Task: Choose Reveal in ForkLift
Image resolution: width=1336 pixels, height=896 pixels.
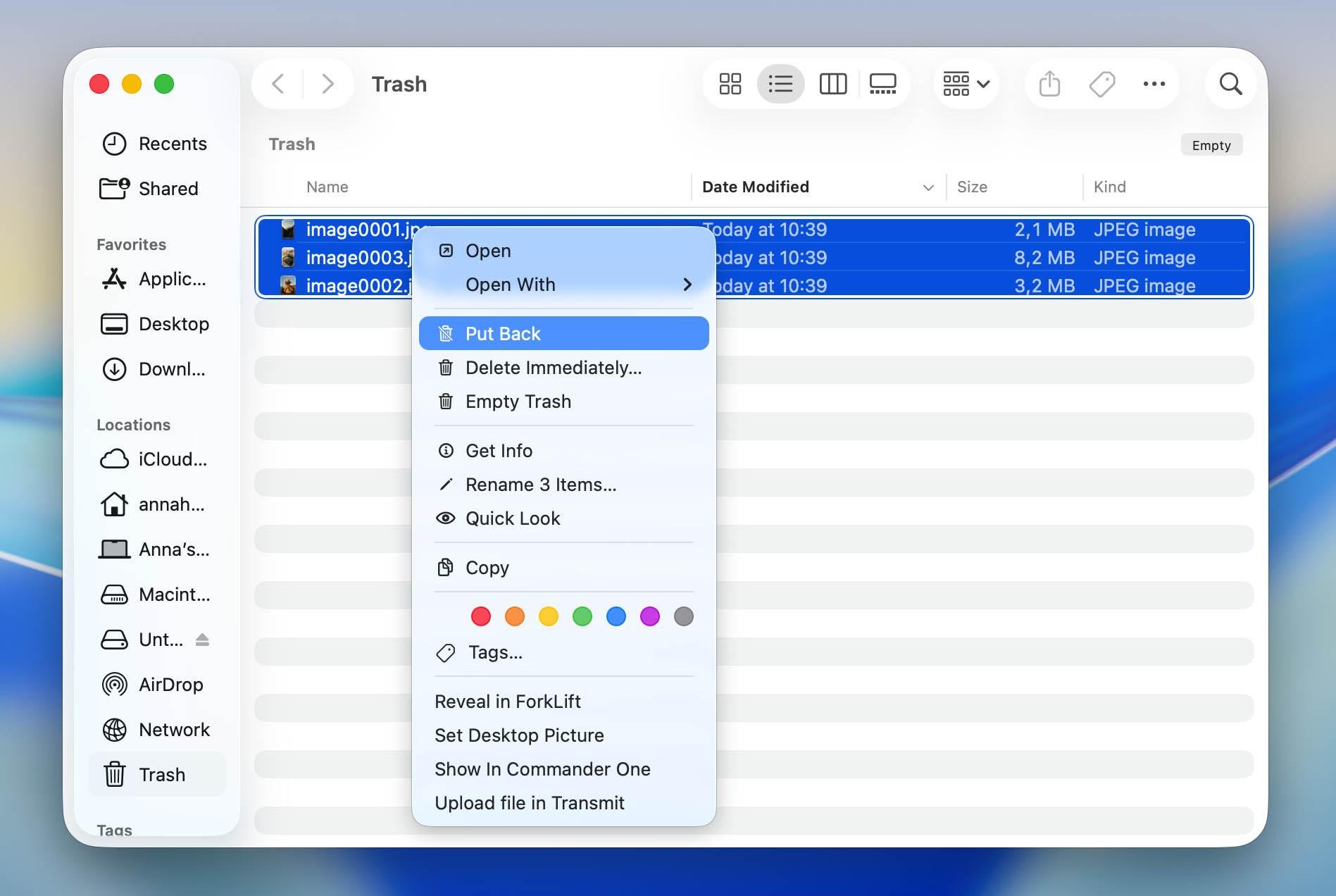Action: pos(564,702)
